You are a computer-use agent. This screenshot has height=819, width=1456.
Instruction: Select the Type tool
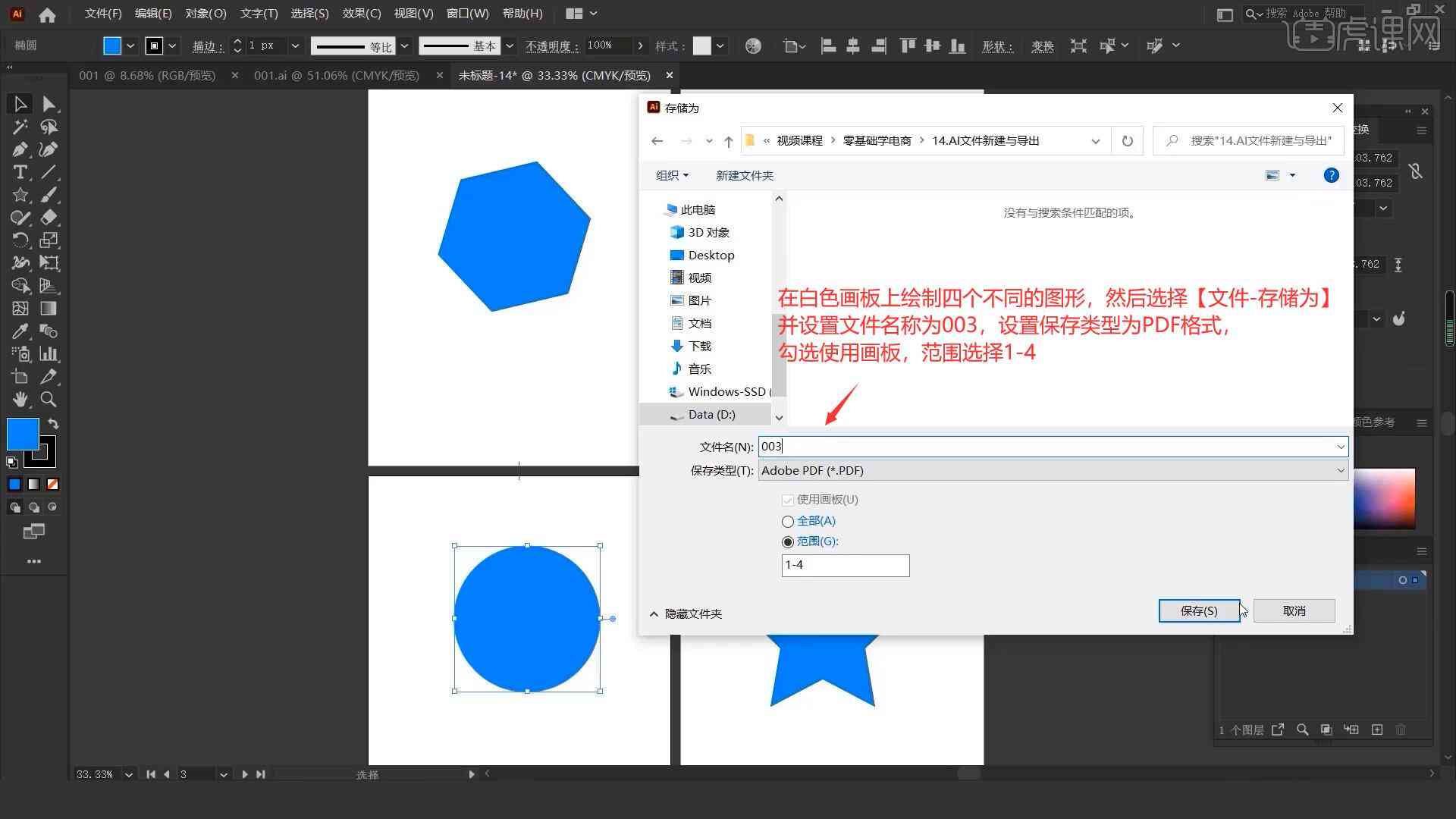coord(19,172)
